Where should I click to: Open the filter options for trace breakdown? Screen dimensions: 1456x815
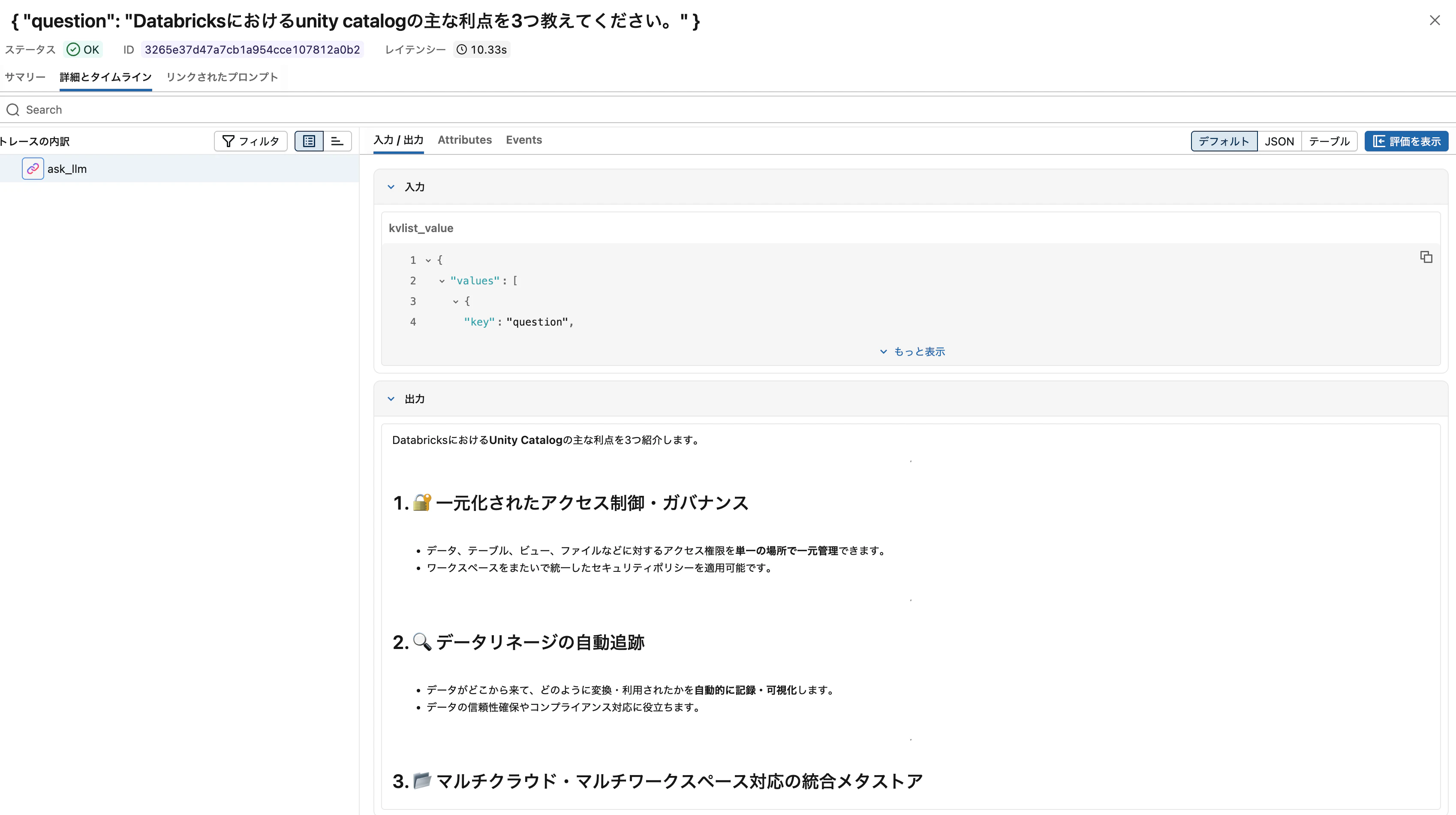tap(250, 141)
